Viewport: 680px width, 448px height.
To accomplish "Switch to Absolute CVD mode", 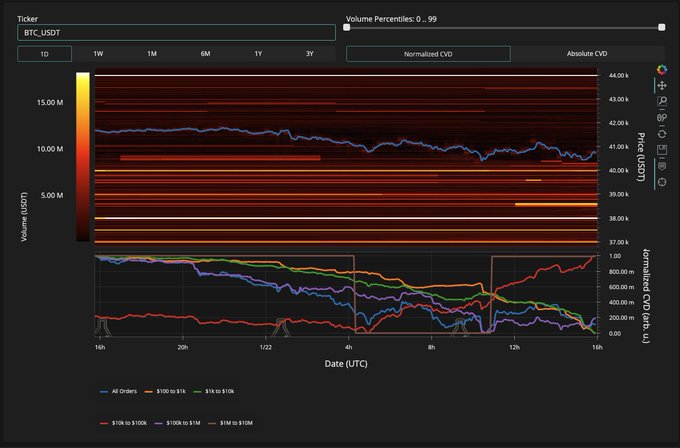I will (587, 54).
